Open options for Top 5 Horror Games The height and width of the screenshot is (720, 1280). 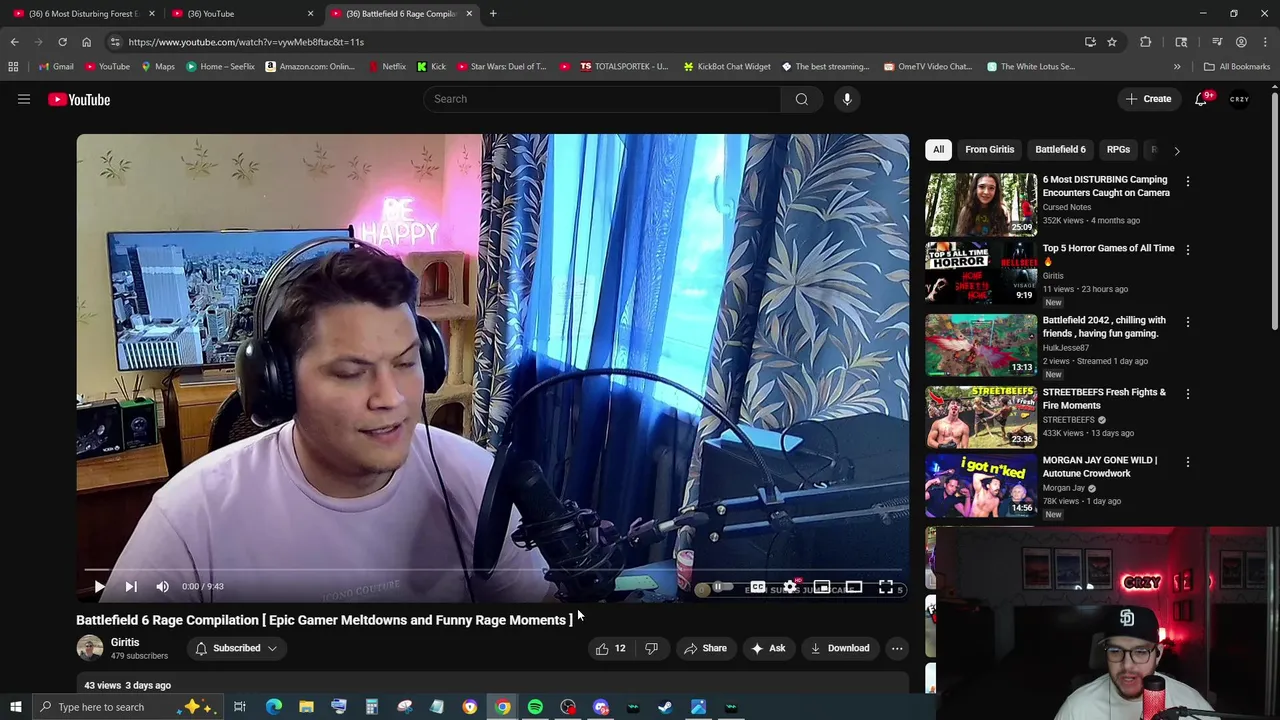[x=1188, y=250]
